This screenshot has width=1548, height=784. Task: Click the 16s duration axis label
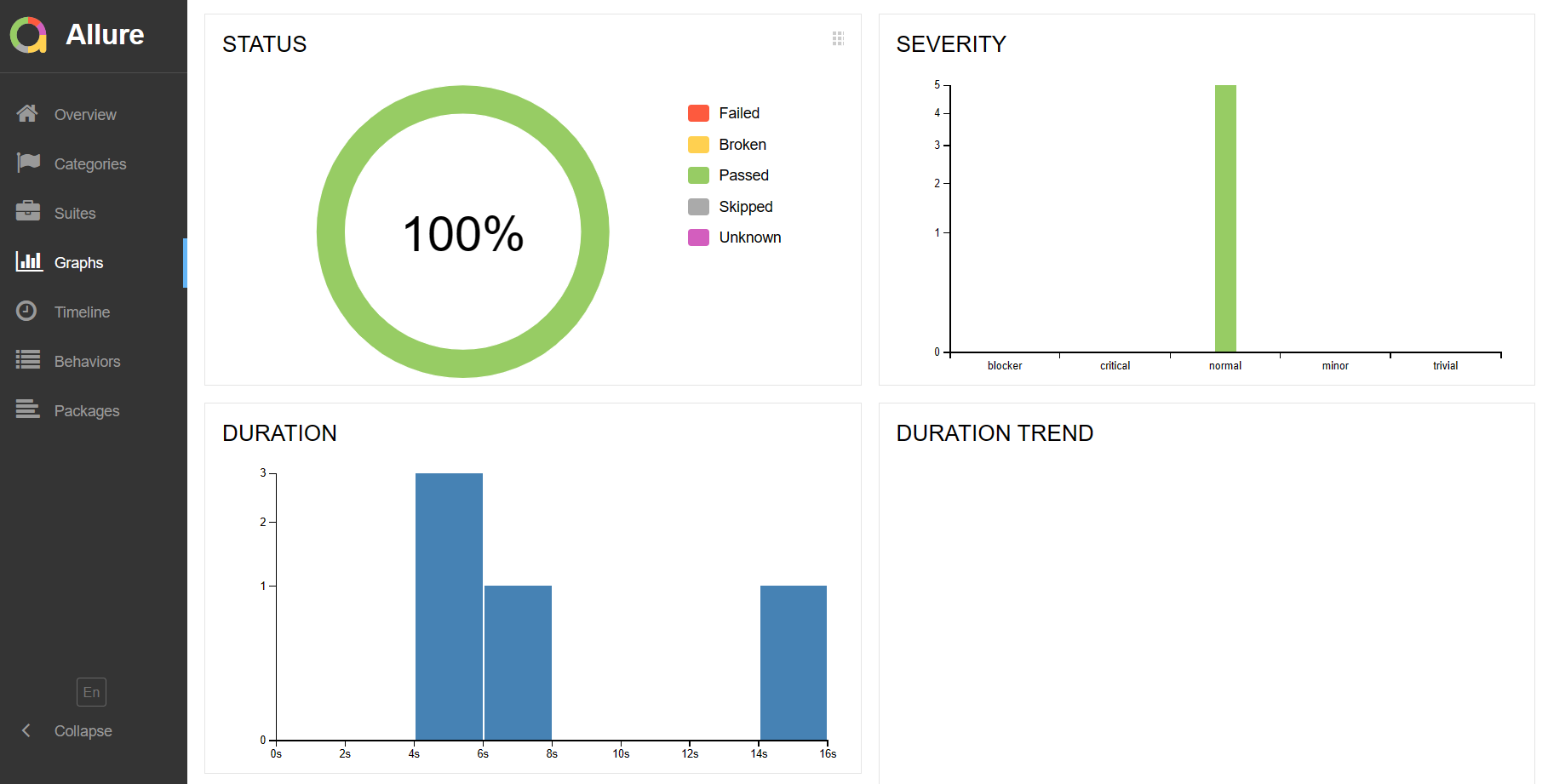828,754
